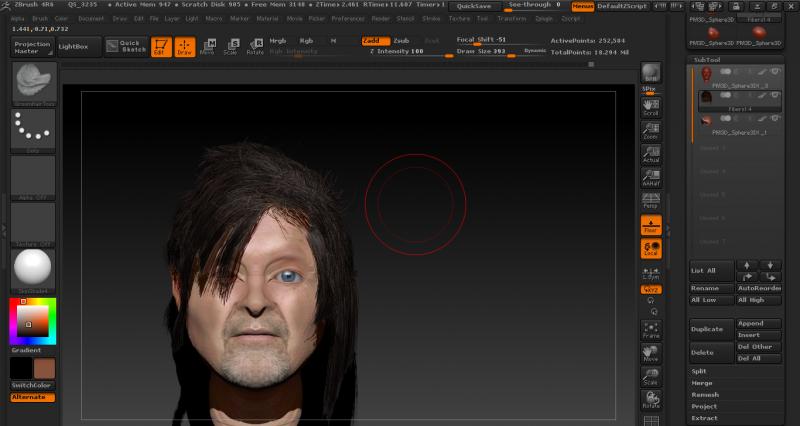Open the Material menu

267,18
